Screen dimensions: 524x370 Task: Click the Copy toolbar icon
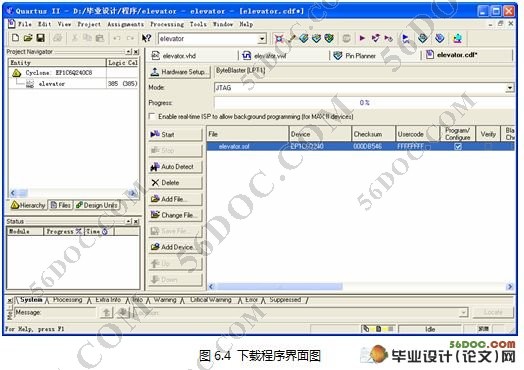coord(87,38)
